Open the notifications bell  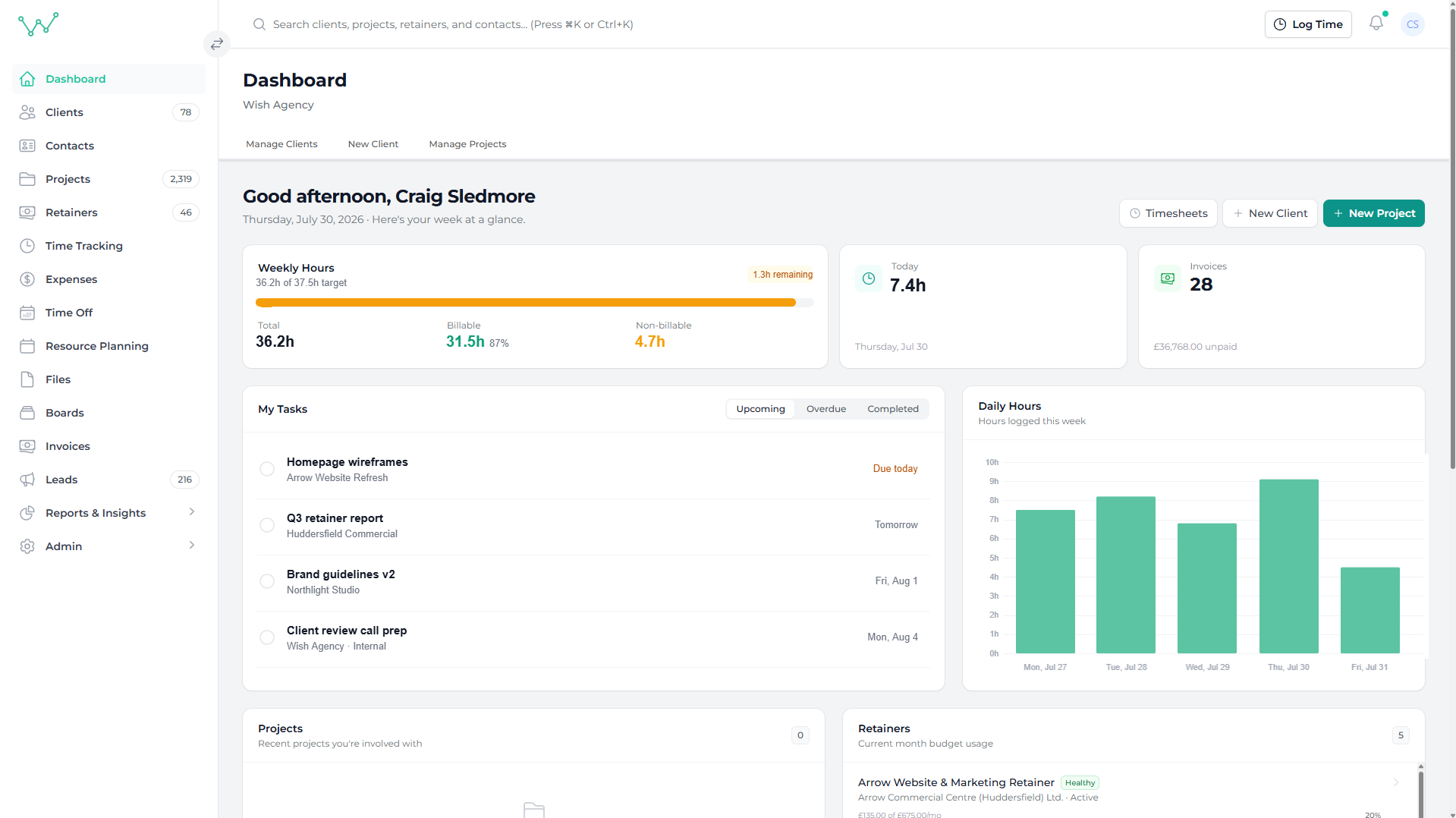[x=1376, y=24]
